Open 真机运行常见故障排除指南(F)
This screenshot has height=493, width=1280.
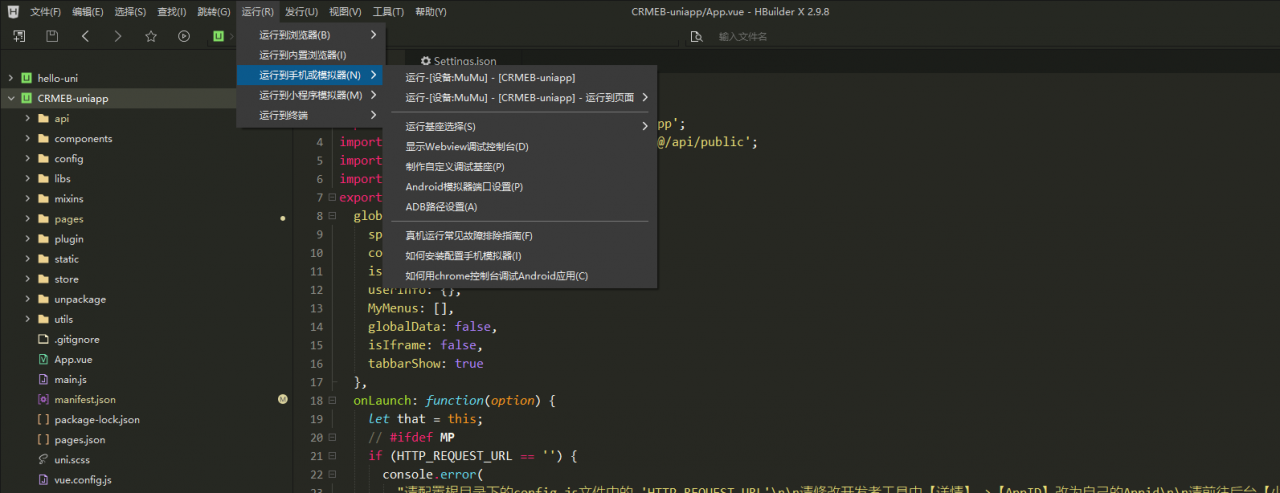[519, 236]
